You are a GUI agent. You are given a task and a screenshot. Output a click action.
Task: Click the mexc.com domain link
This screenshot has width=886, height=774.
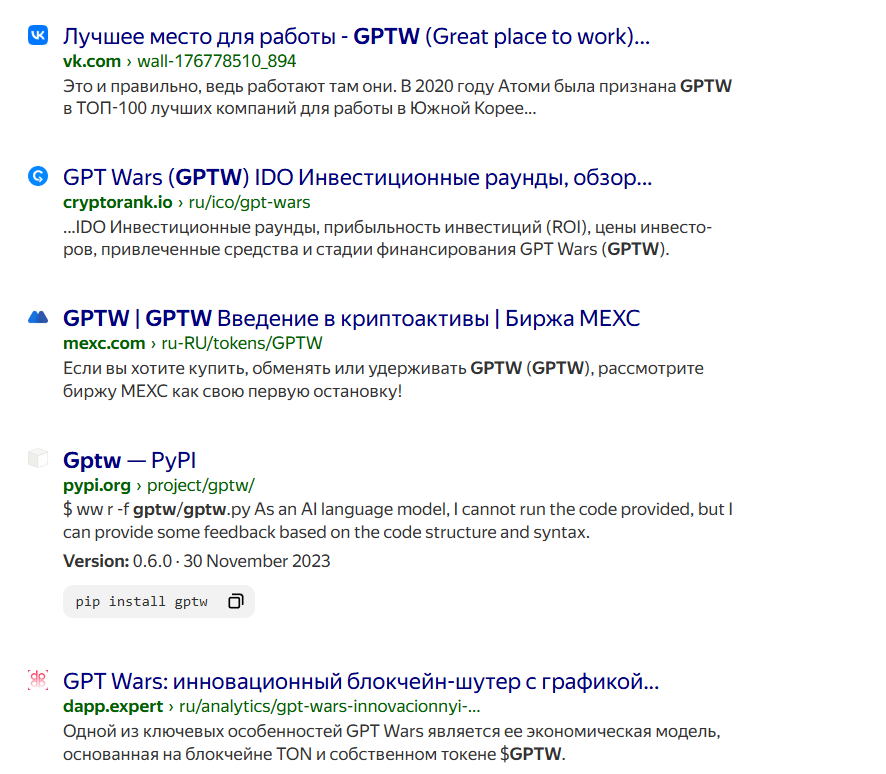pyautogui.click(x=104, y=343)
